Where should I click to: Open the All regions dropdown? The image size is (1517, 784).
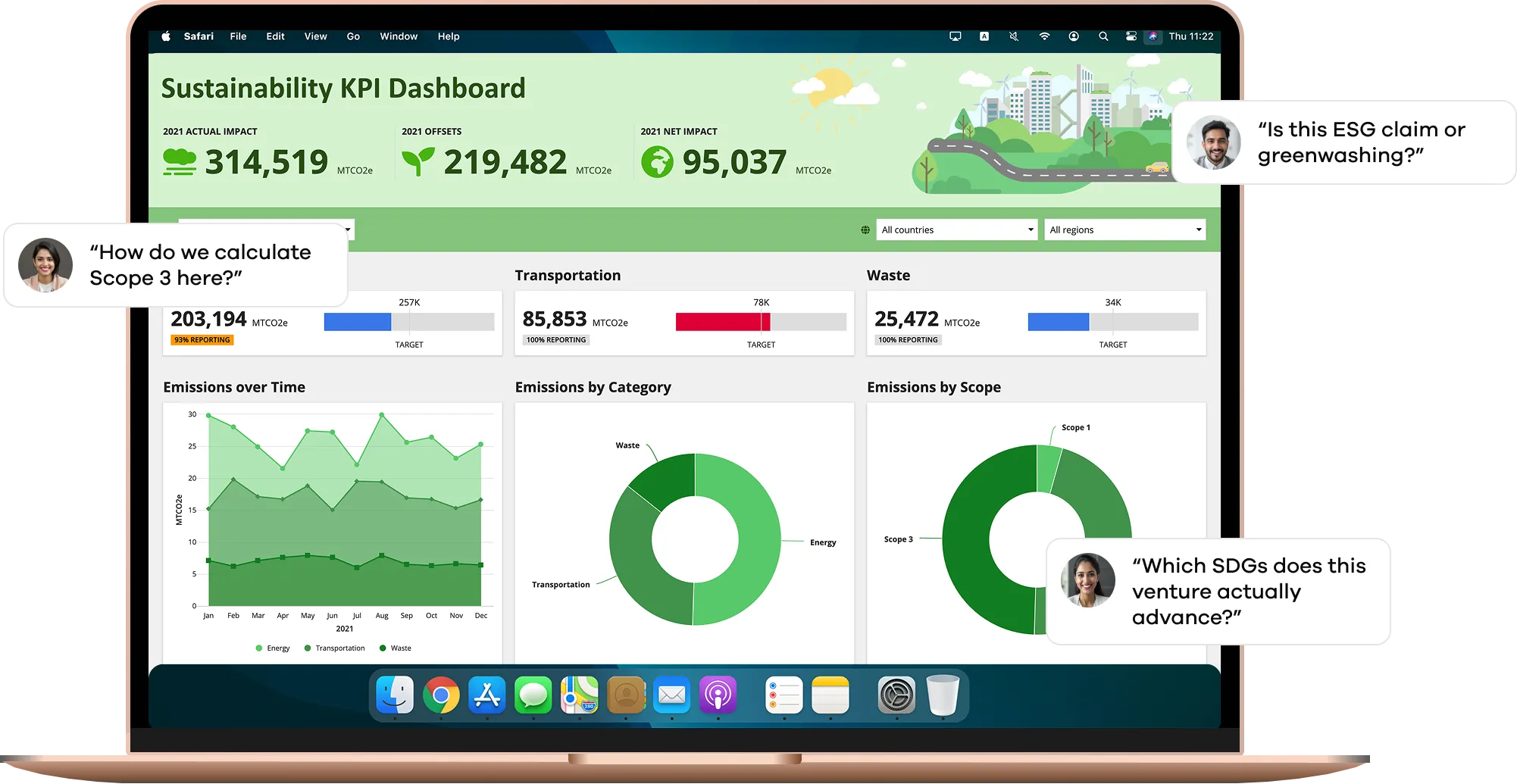point(1124,230)
